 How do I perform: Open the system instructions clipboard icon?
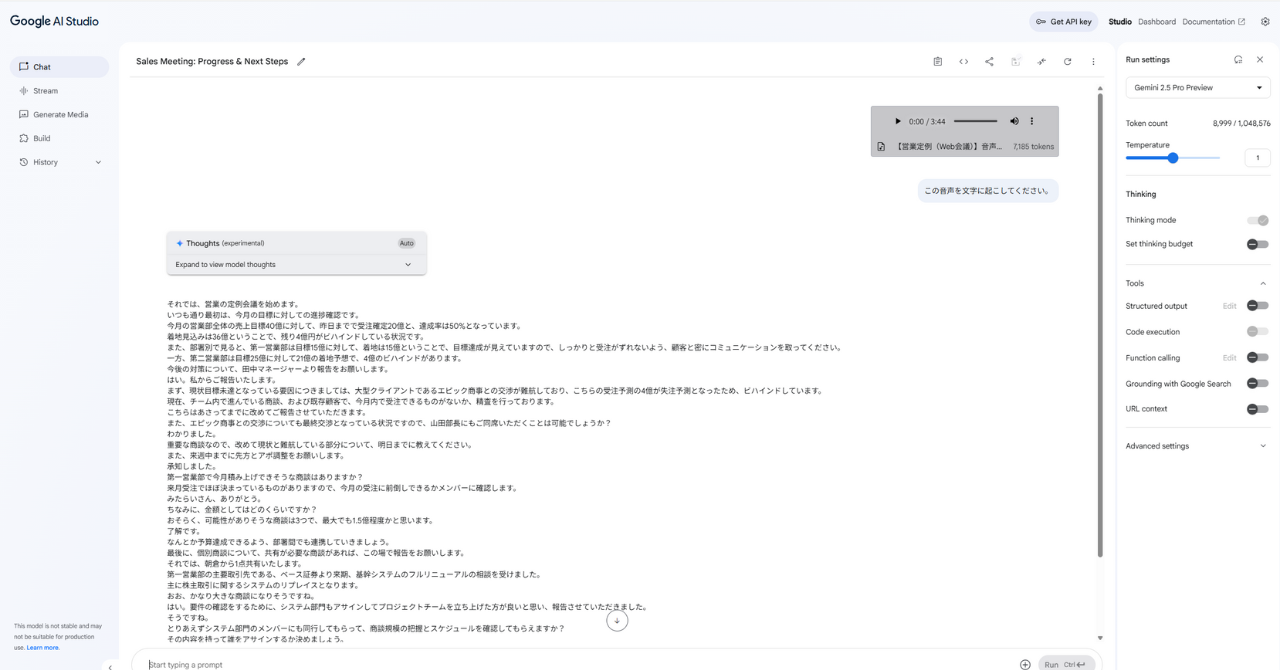(937, 61)
